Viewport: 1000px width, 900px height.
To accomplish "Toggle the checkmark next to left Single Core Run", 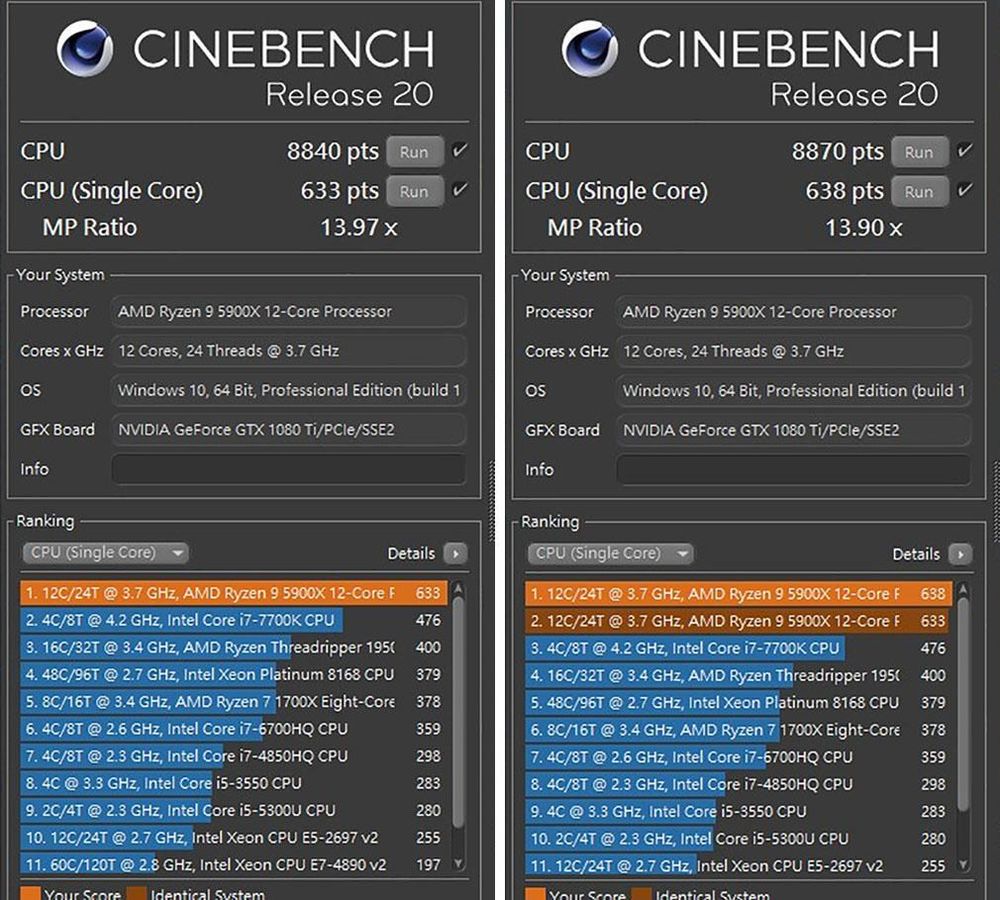I will pos(458,191).
